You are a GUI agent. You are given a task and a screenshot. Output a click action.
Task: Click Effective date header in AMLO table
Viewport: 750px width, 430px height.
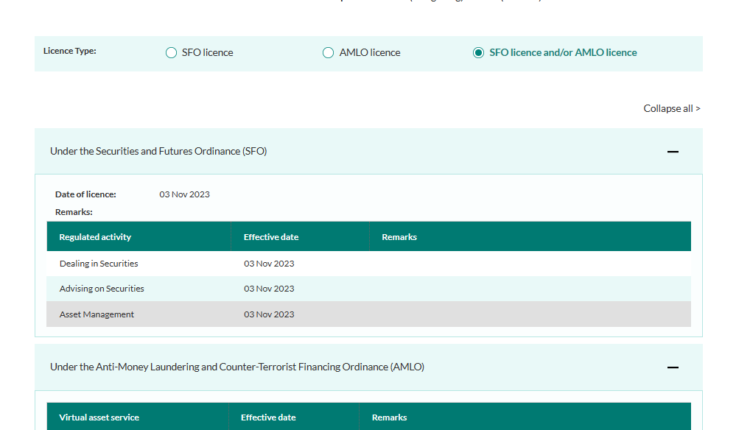coord(268,417)
